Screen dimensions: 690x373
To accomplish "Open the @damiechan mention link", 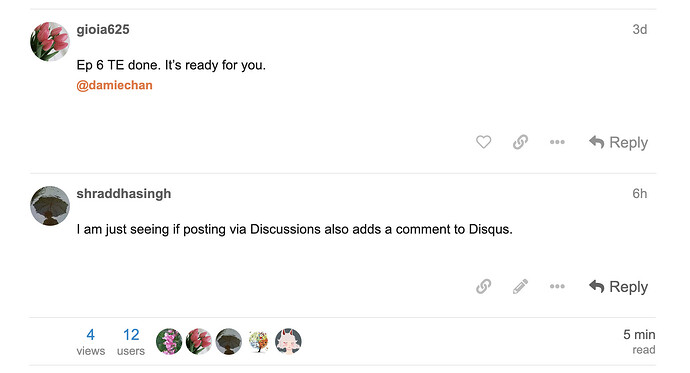I will [x=114, y=85].
